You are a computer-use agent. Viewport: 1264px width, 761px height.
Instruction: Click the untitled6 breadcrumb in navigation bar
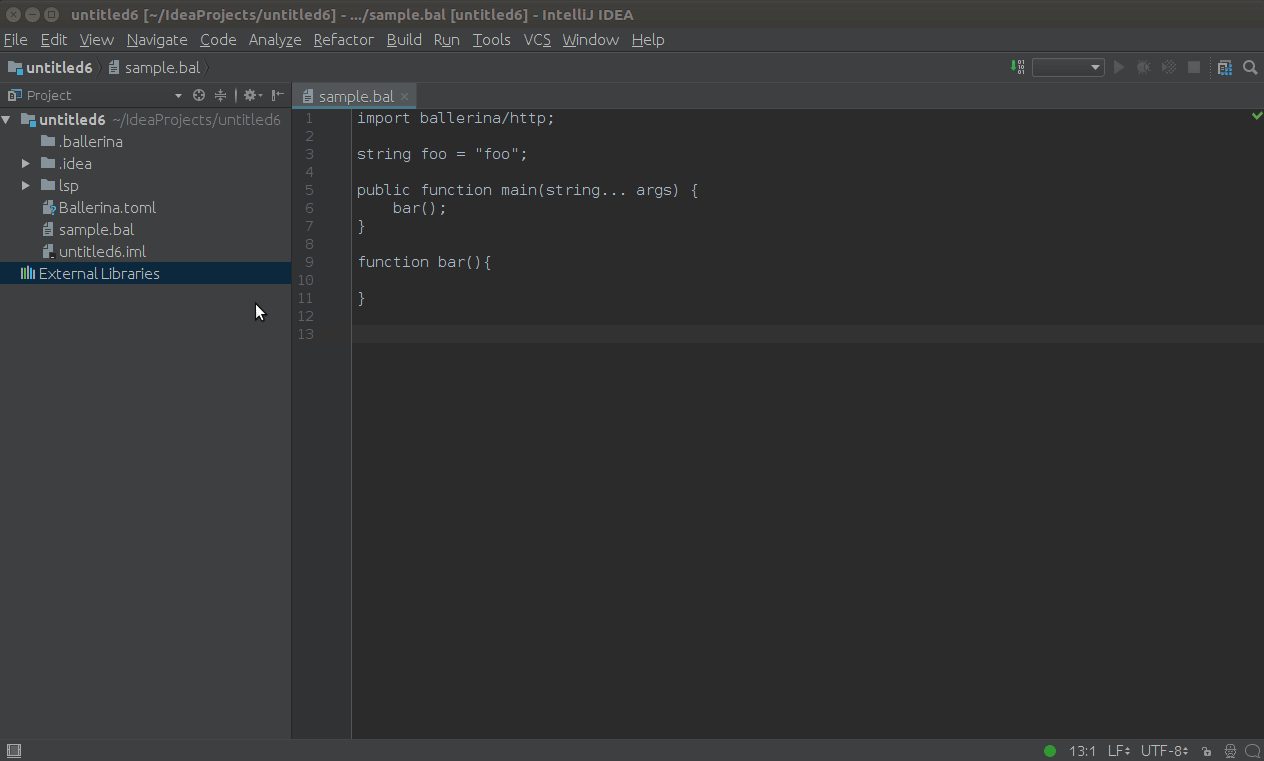[50, 67]
